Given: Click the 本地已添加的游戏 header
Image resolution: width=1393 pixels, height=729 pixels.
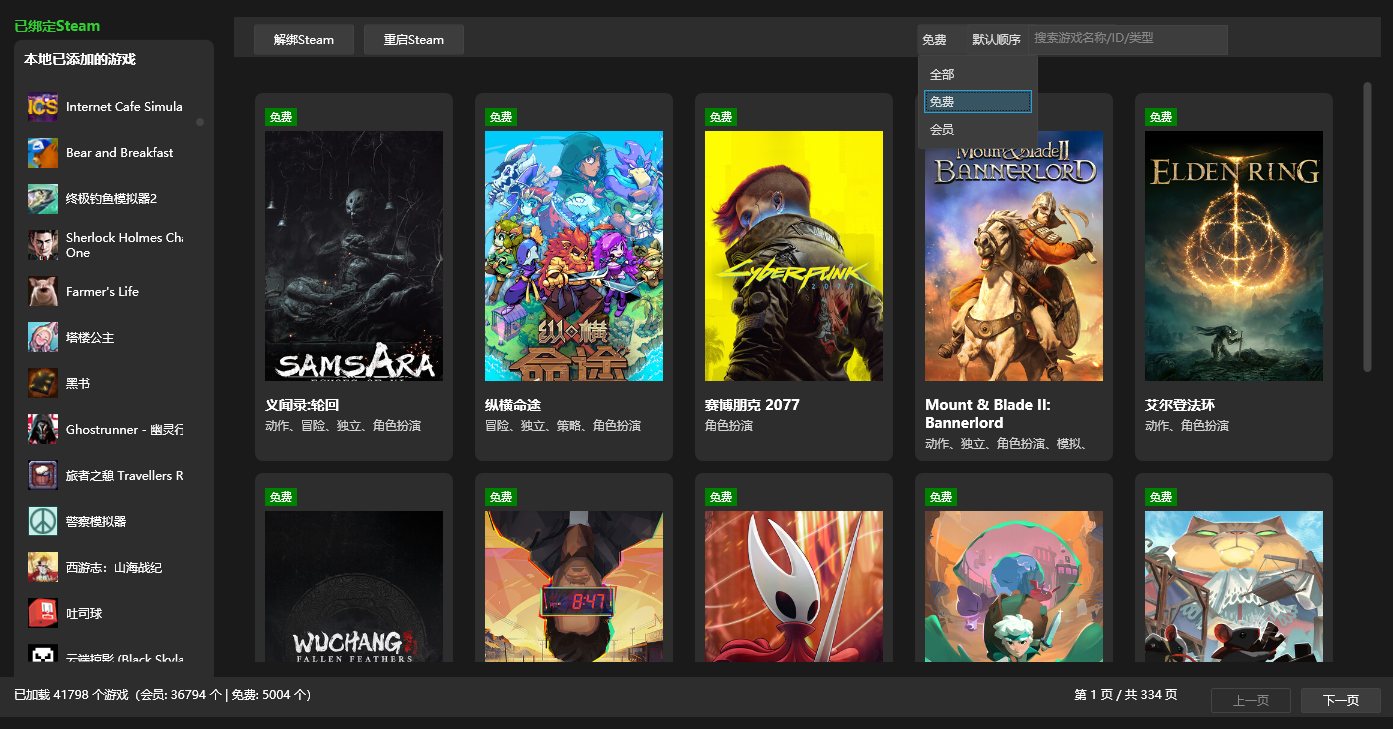Looking at the screenshot, I should pos(80,60).
